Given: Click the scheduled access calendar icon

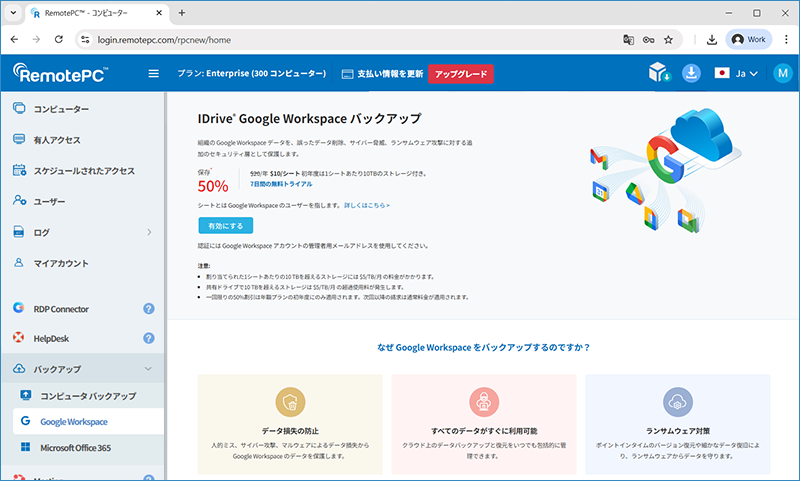Looking at the screenshot, I should tap(19, 170).
